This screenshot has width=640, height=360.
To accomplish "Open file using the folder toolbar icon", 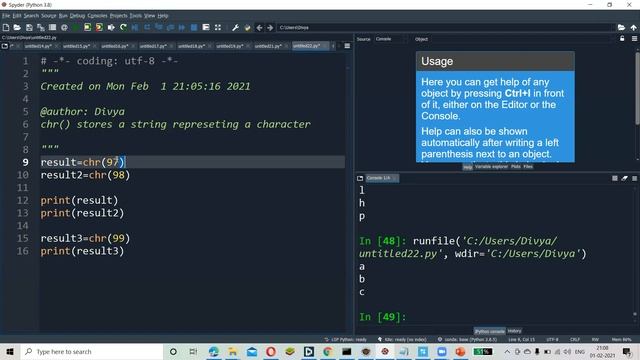I will 17,27.
